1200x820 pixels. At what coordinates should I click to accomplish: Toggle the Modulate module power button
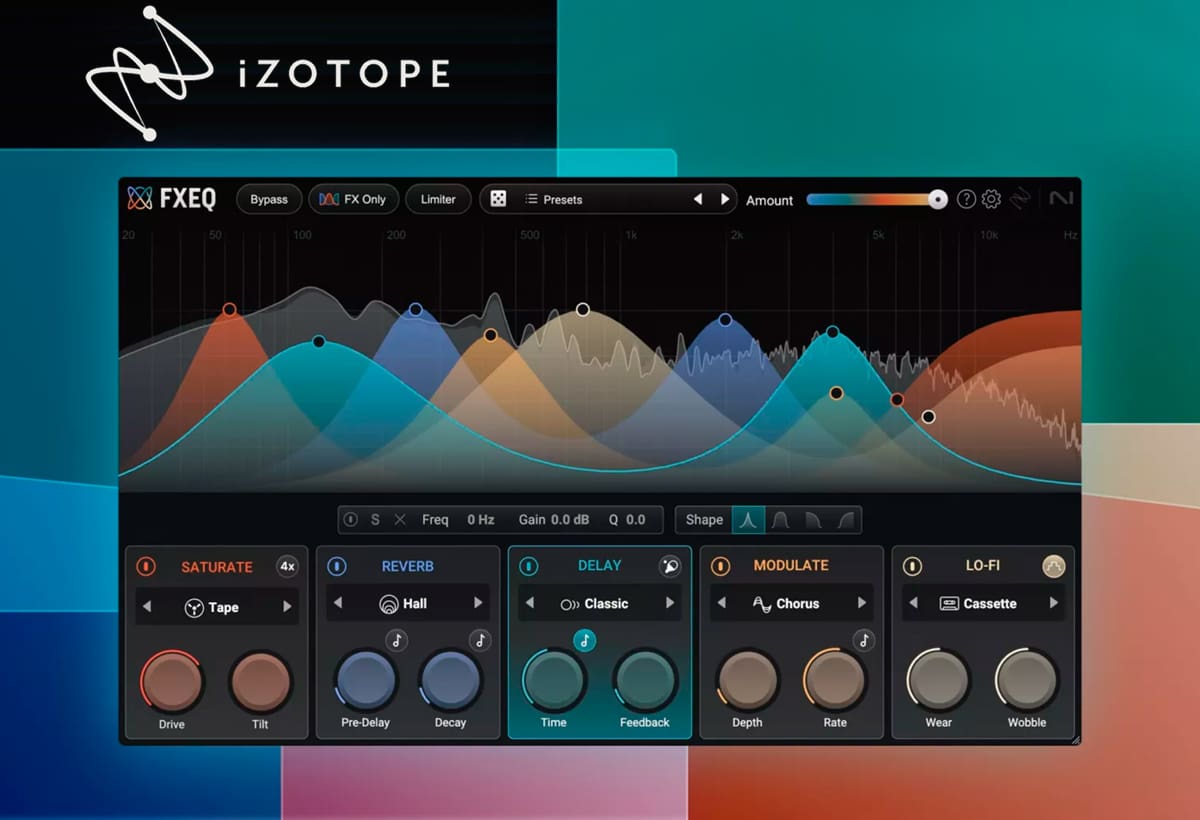(x=720, y=567)
